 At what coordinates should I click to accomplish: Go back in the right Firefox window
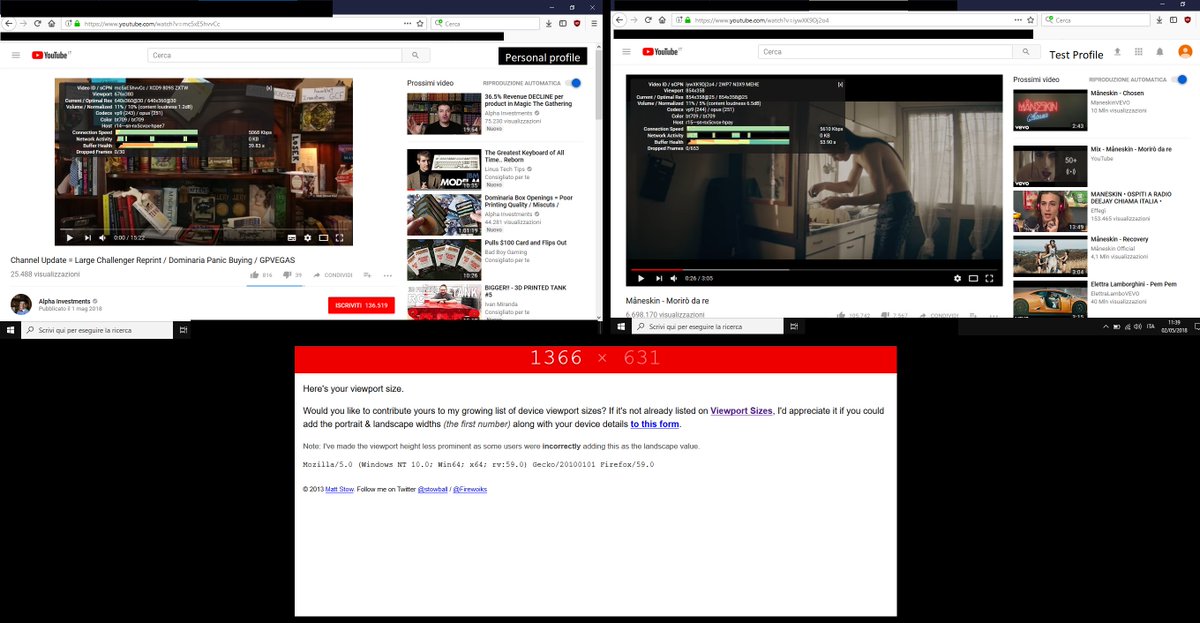pyautogui.click(x=620, y=20)
